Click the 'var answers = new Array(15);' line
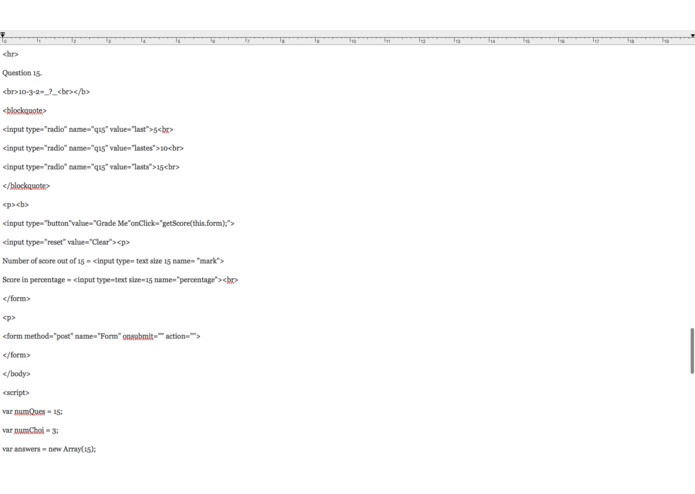This screenshot has width=695, height=494. (x=49, y=449)
